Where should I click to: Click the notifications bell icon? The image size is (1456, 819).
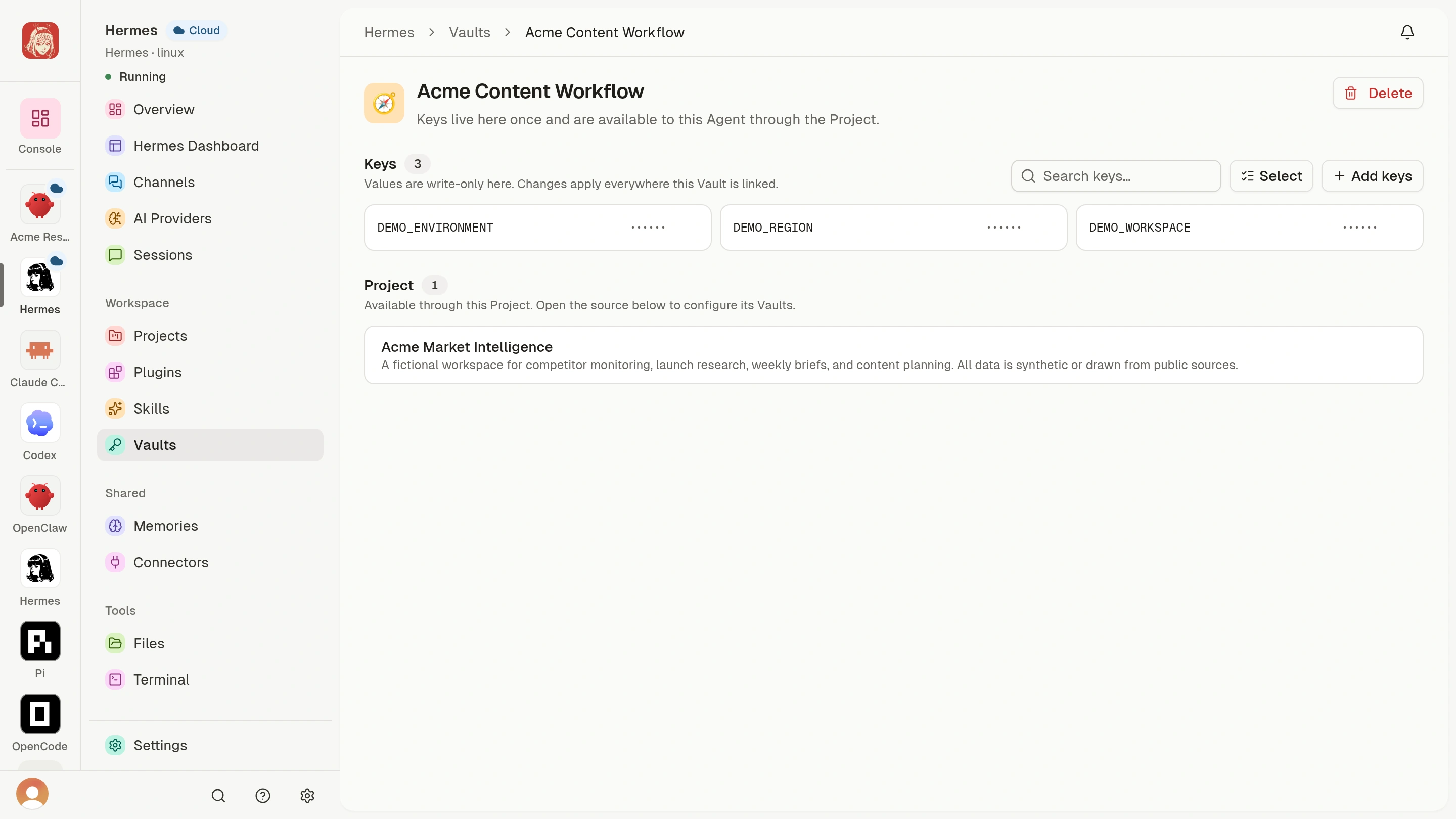(1407, 32)
